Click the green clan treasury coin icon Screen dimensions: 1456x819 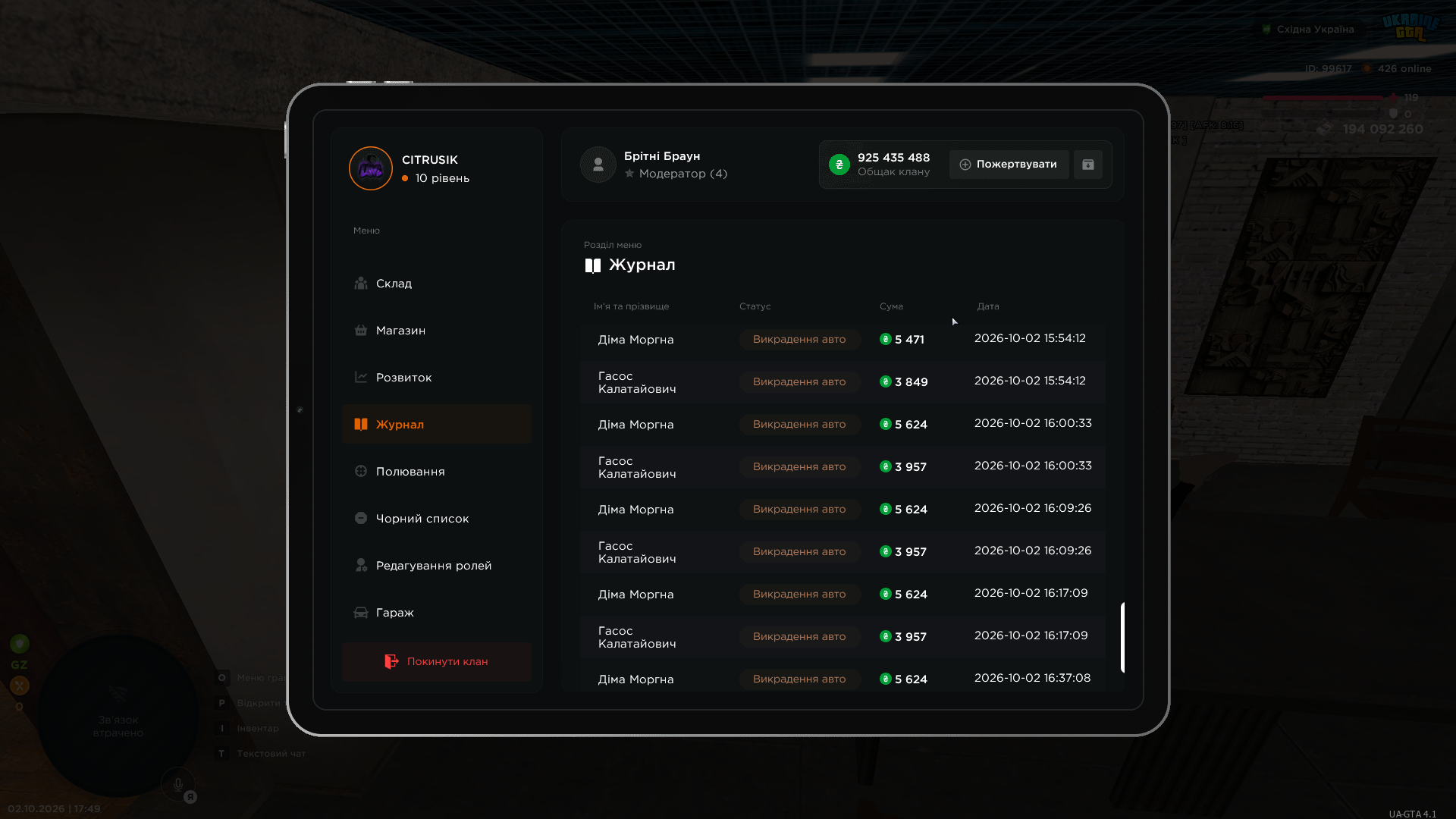(x=839, y=165)
